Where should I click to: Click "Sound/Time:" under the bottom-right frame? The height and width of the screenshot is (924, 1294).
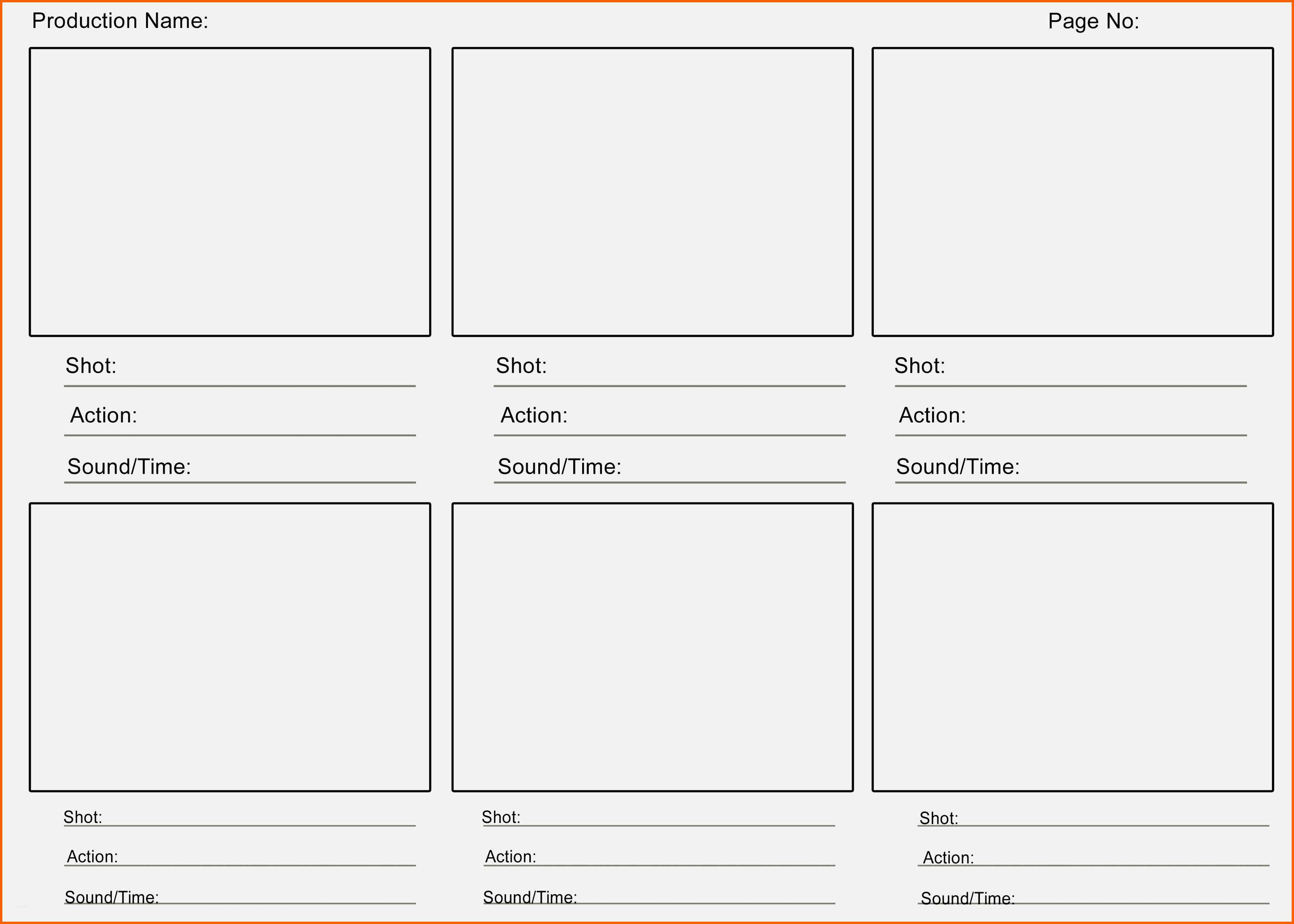(967, 899)
